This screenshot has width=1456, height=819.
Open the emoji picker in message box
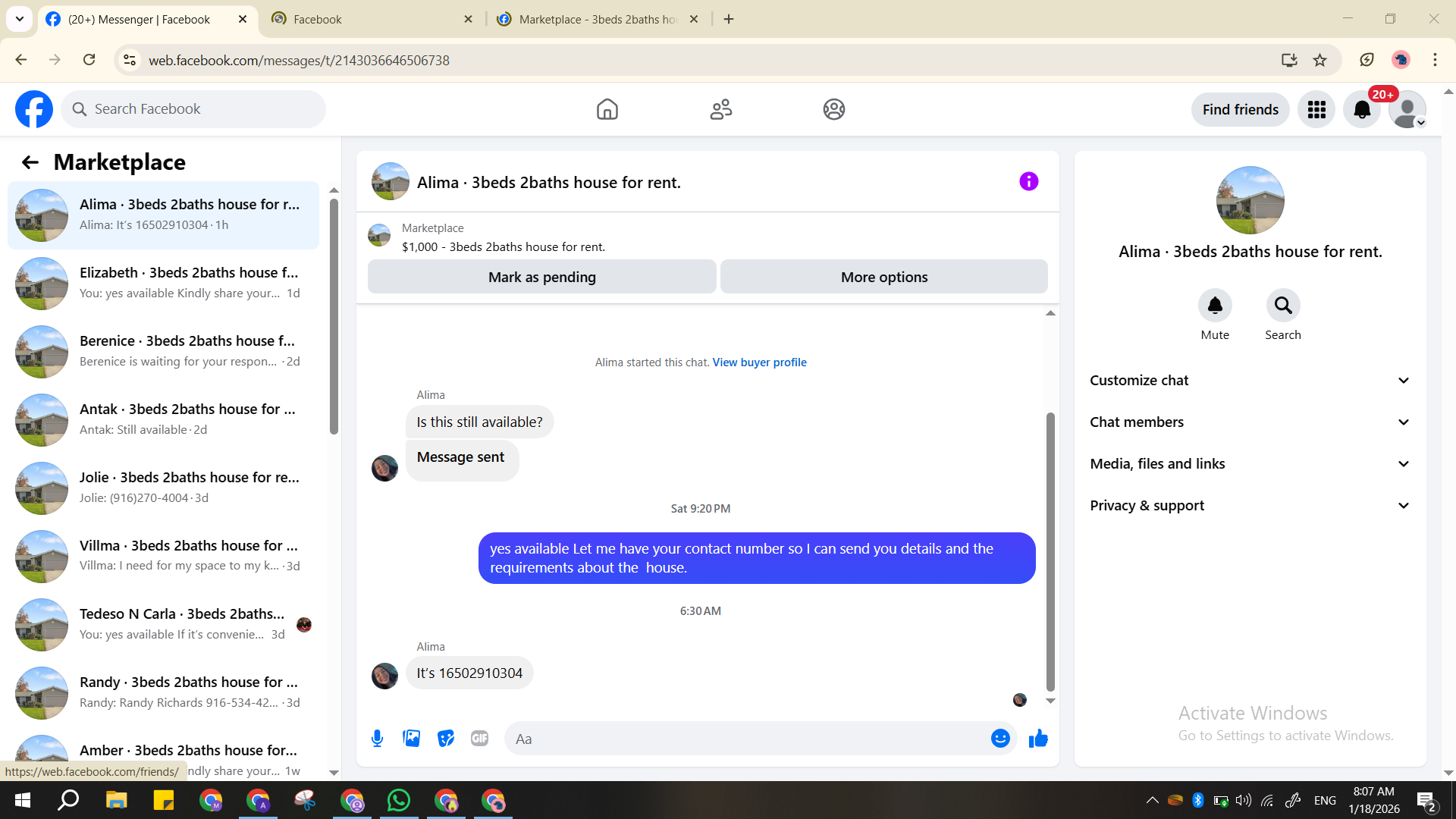click(1000, 739)
